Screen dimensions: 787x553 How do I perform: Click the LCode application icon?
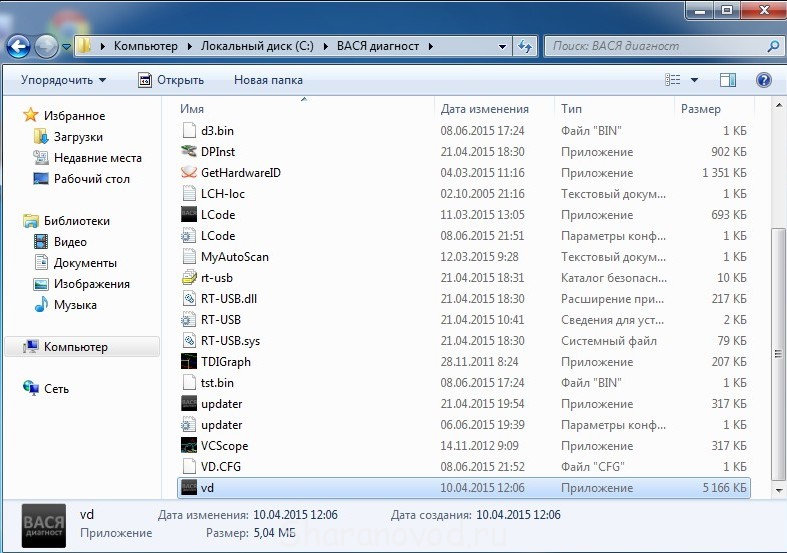coord(190,215)
